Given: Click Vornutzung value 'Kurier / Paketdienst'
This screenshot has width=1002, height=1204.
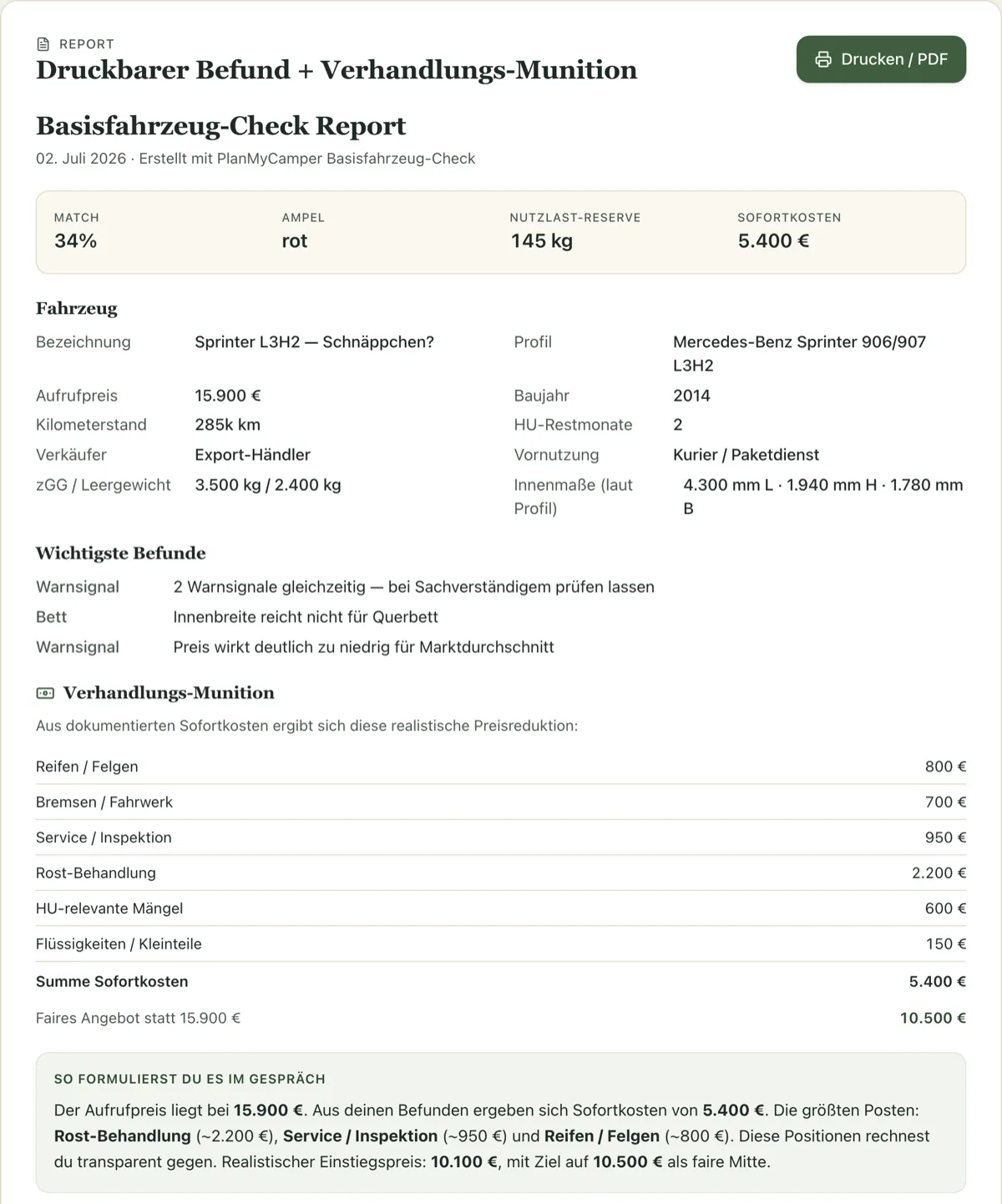Looking at the screenshot, I should 746,455.
